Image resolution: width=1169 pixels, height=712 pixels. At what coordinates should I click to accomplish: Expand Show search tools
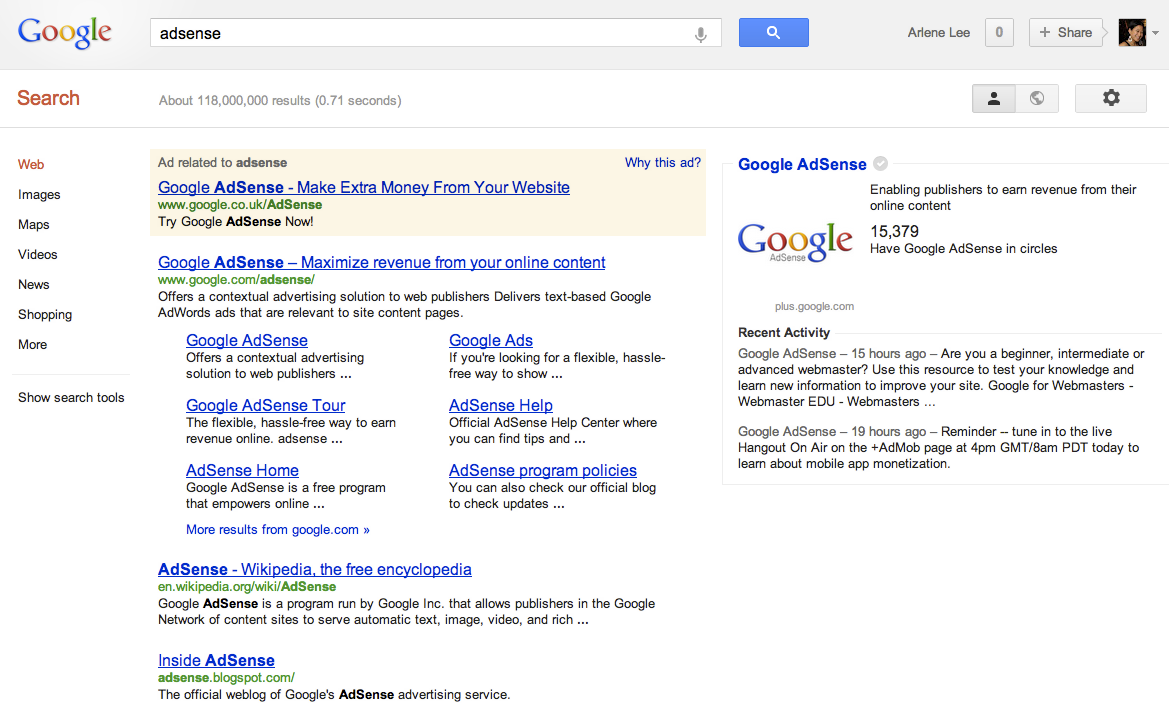[x=71, y=397]
